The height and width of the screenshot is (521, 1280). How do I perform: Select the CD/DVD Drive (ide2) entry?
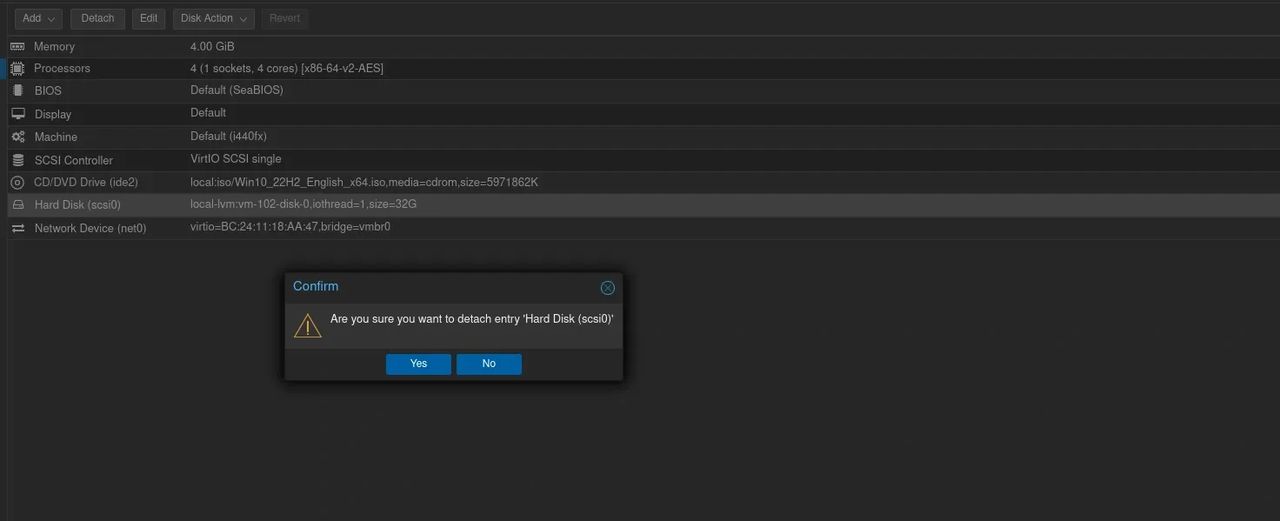click(86, 182)
